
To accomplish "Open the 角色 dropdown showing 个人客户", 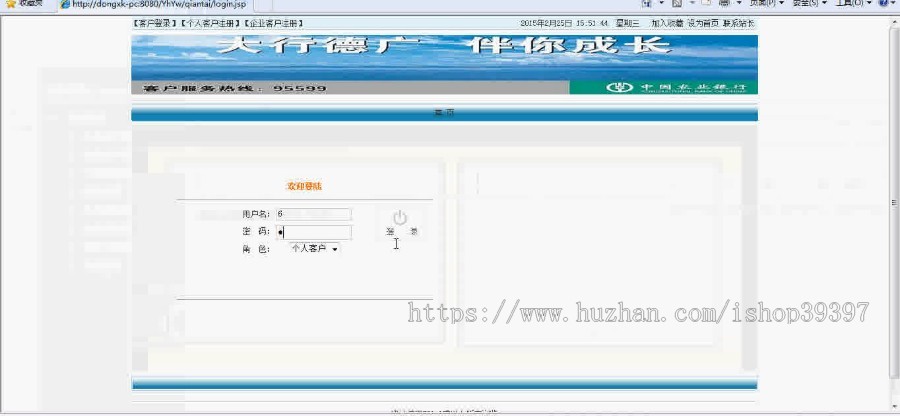I will coord(314,248).
